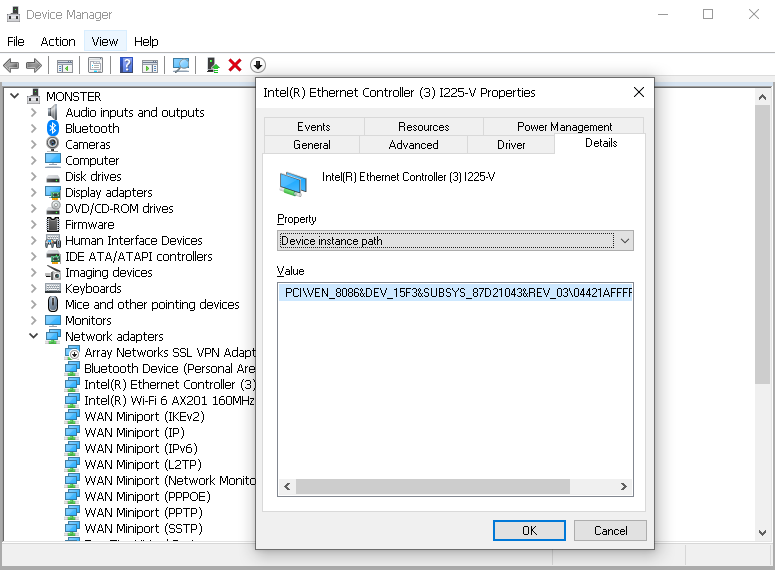
Task: Expand the Display adapters node
Action: 33,192
